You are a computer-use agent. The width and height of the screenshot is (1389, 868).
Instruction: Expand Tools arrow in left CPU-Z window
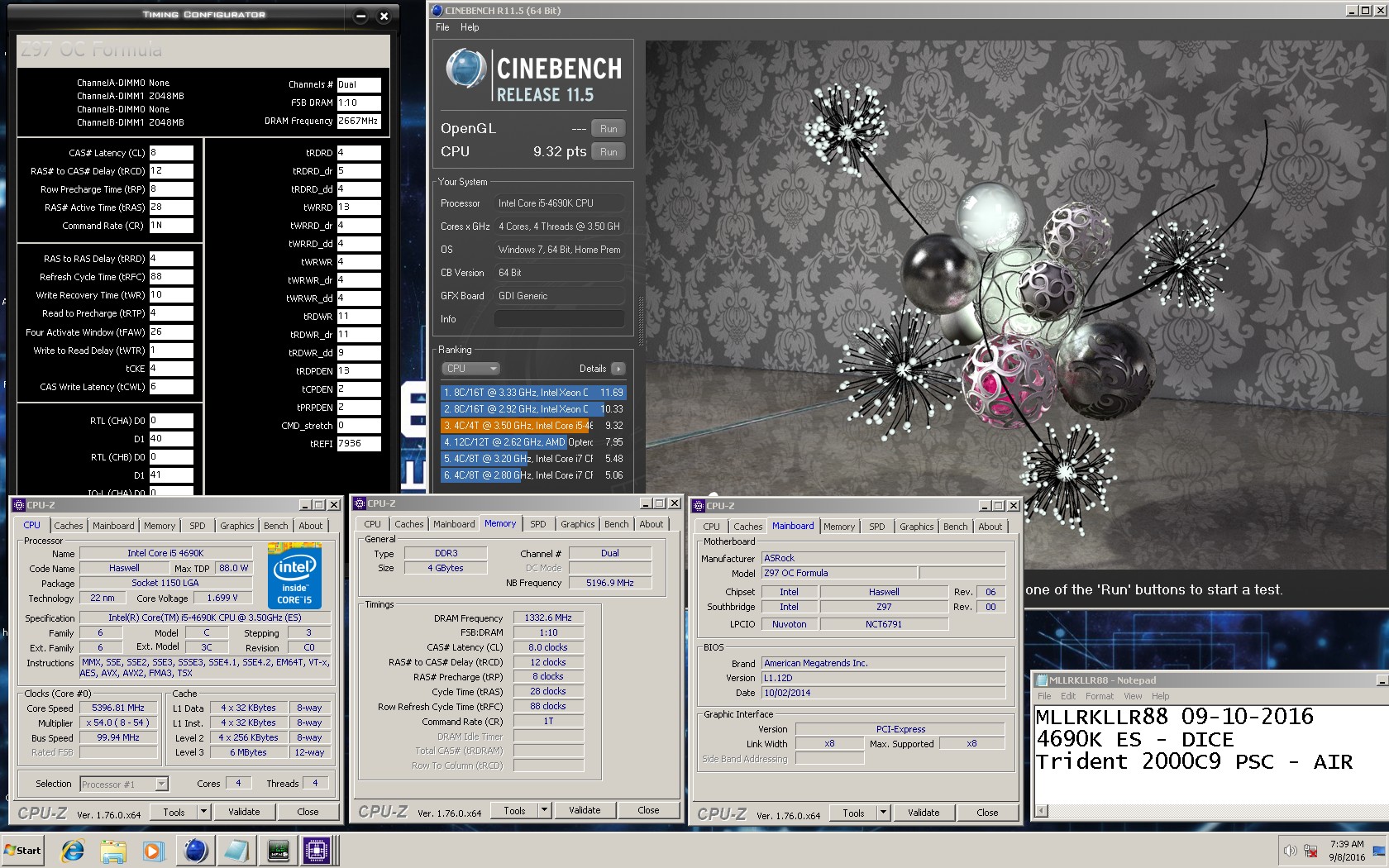click(203, 812)
